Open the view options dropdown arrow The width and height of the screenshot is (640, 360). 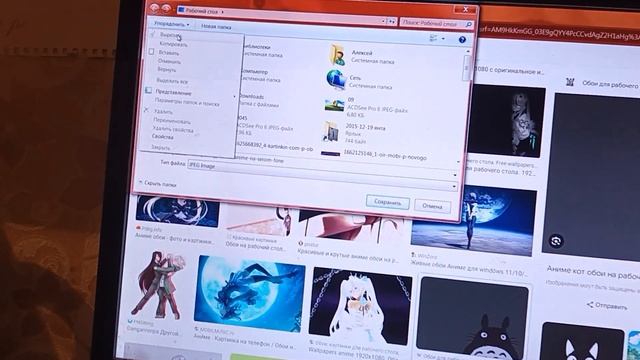coord(443,39)
